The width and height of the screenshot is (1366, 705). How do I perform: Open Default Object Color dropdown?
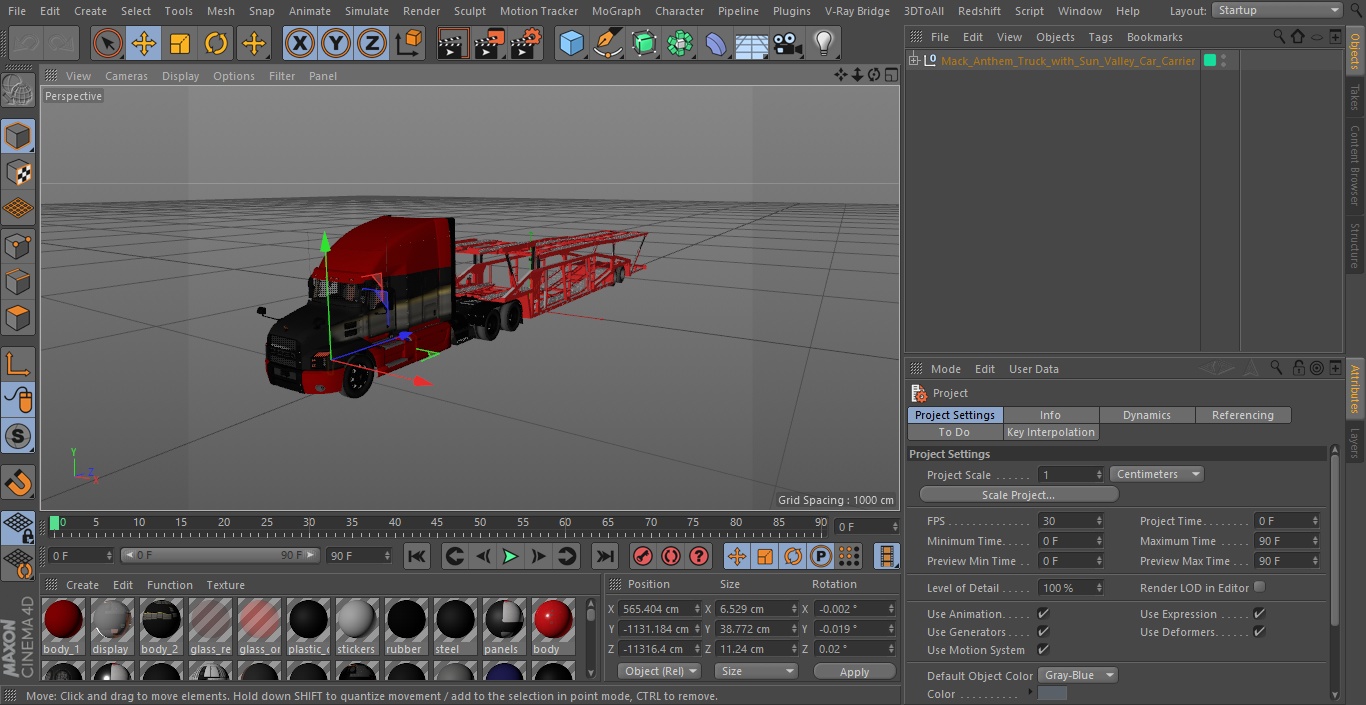coord(1078,675)
